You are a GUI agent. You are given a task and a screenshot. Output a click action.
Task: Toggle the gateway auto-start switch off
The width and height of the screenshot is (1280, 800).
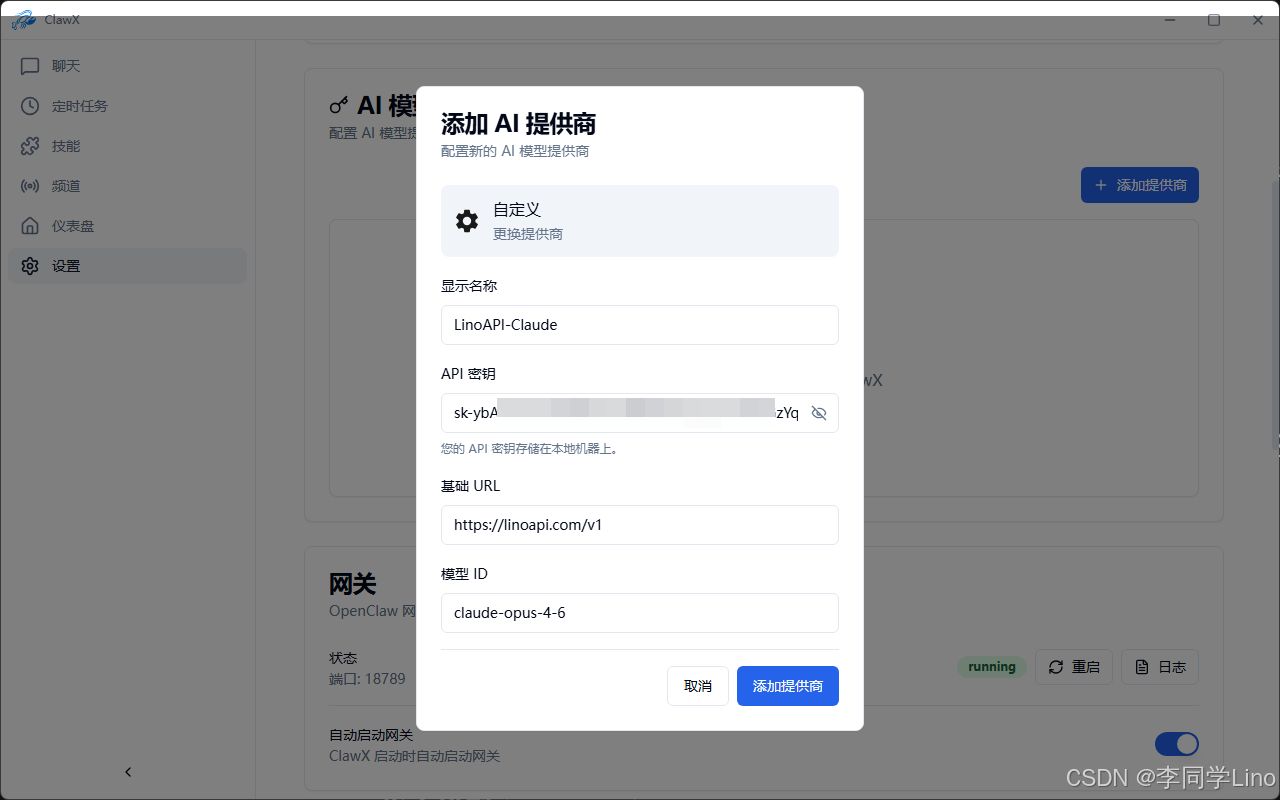(x=1176, y=744)
